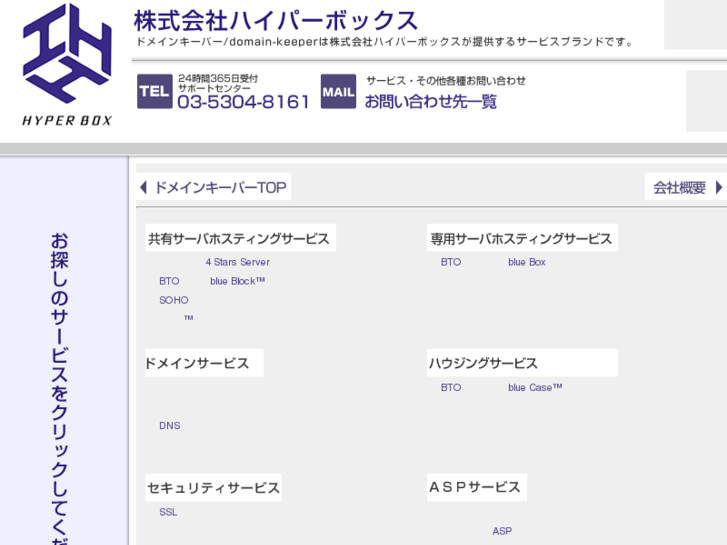Open the DNS link

[170, 425]
